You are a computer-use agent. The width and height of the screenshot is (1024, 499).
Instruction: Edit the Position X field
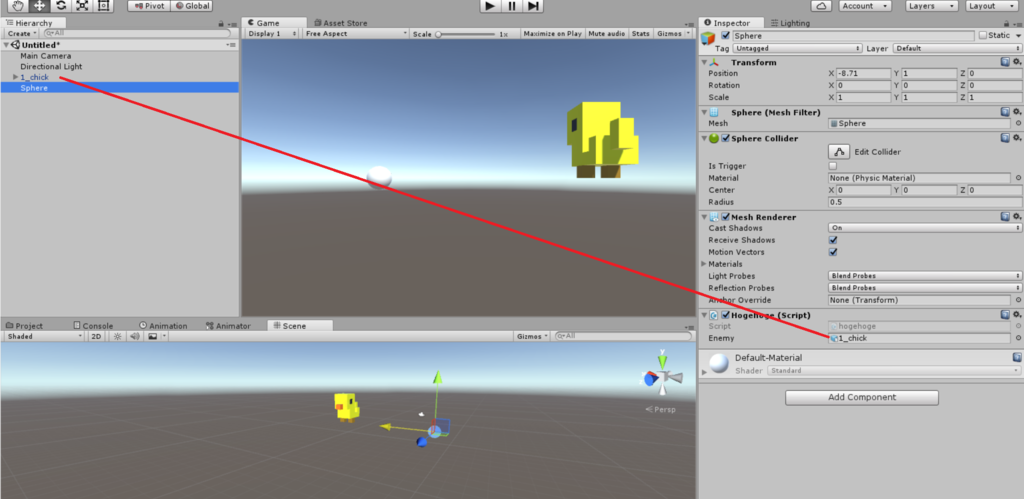point(863,74)
